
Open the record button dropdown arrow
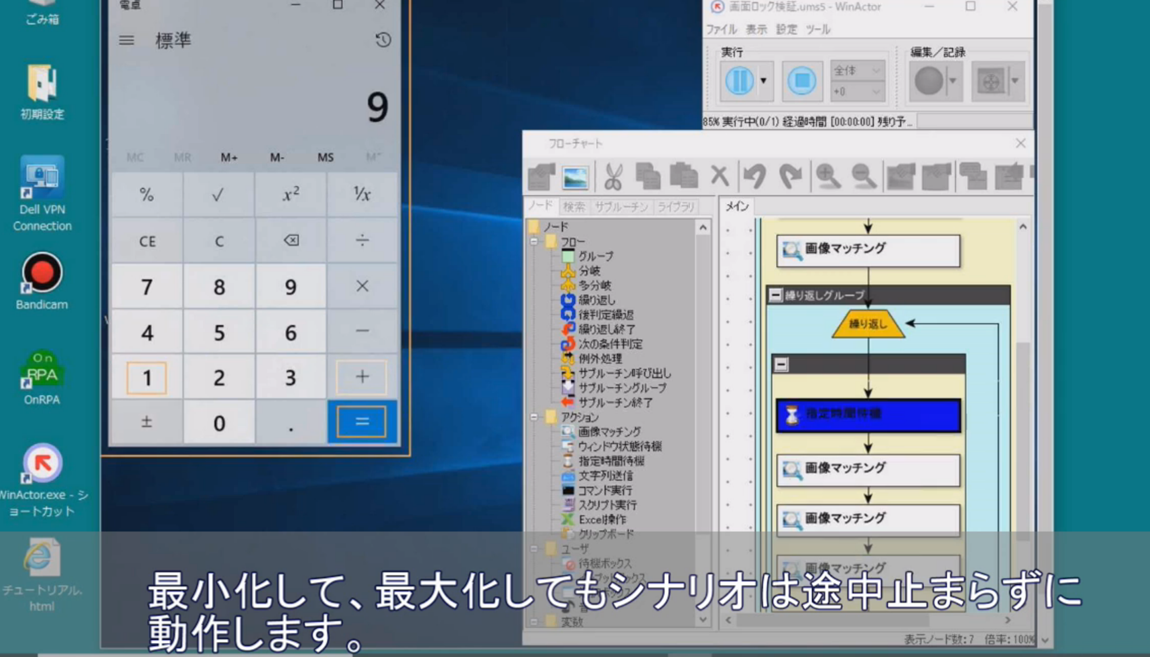[953, 81]
